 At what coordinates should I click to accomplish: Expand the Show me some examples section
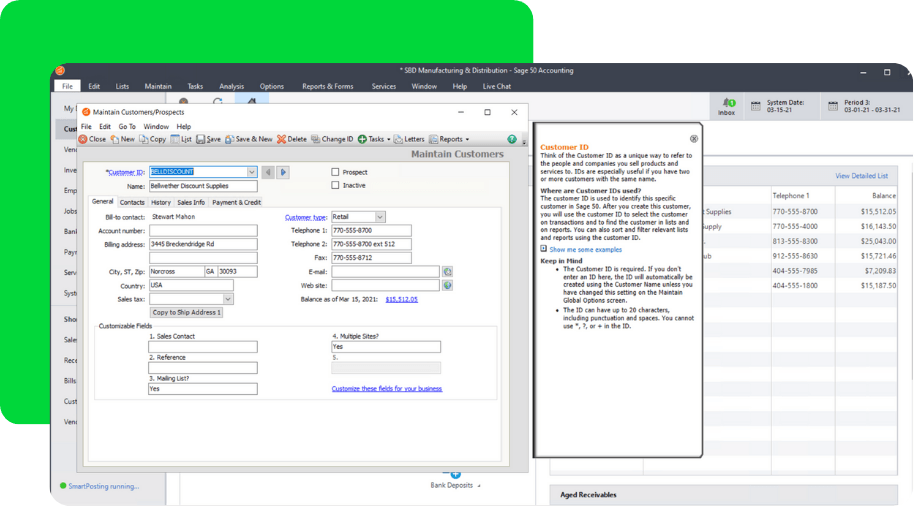tap(544, 250)
